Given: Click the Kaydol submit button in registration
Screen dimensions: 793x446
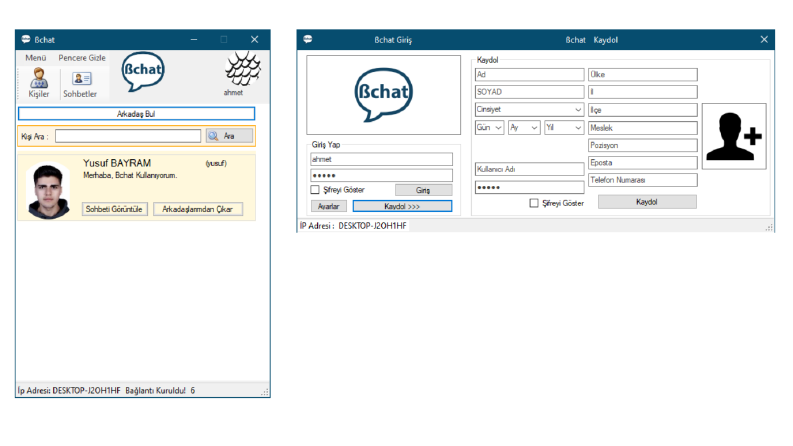Looking at the screenshot, I should pyautogui.click(x=647, y=202).
